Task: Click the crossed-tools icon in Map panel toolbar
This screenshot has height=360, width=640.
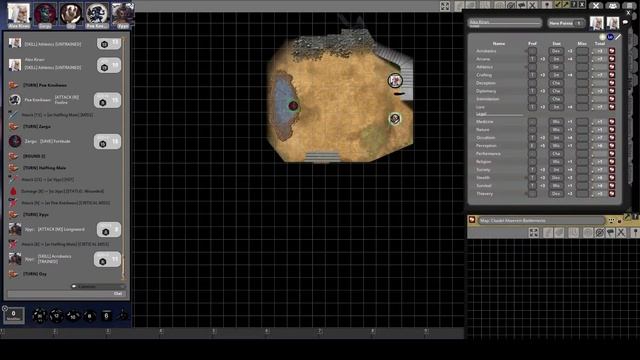Action: tap(621, 233)
